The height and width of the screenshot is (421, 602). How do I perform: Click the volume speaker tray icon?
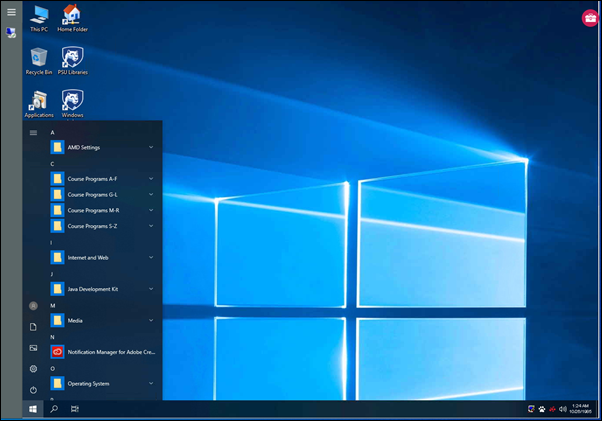pyautogui.click(x=563, y=409)
